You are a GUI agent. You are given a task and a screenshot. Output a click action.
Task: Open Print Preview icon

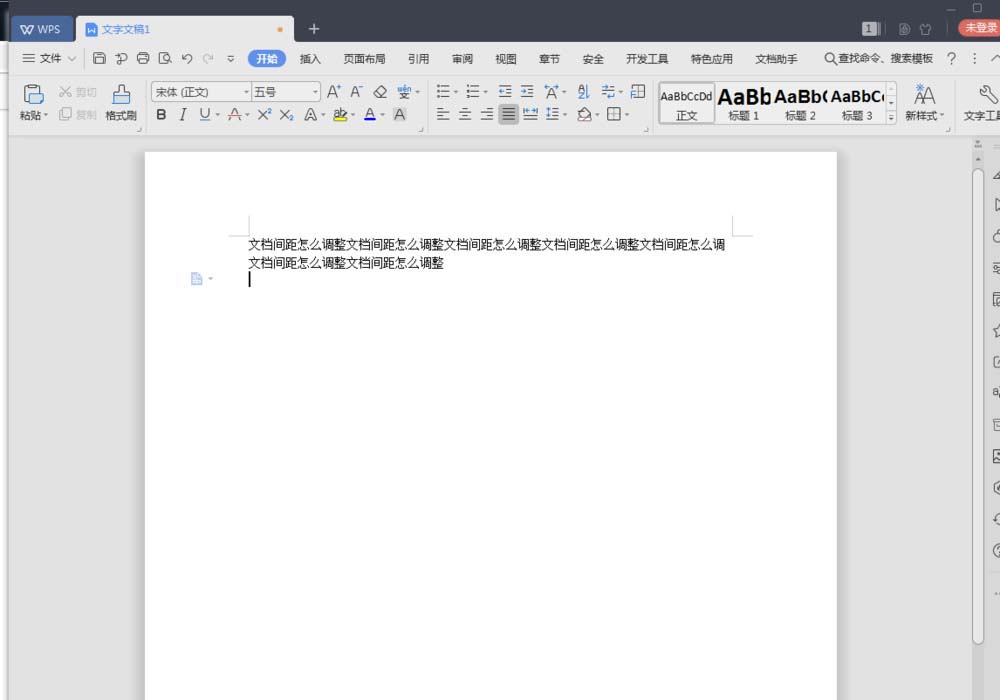tap(165, 59)
